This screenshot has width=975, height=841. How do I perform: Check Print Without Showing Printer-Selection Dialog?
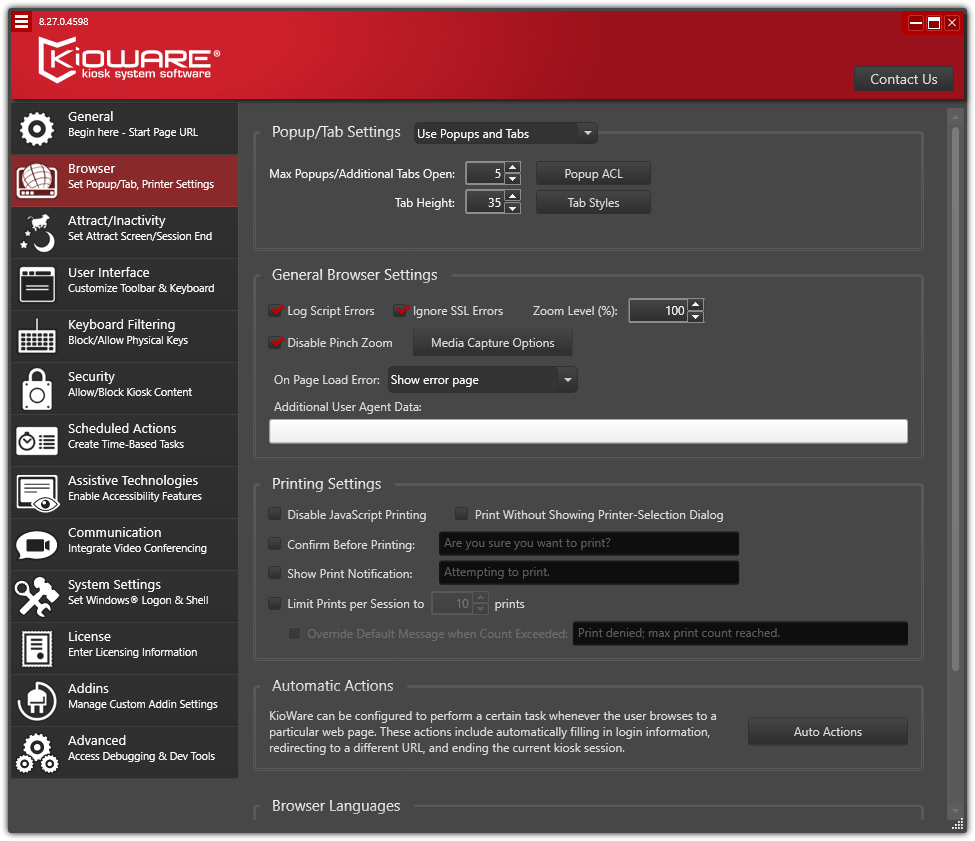(461, 513)
